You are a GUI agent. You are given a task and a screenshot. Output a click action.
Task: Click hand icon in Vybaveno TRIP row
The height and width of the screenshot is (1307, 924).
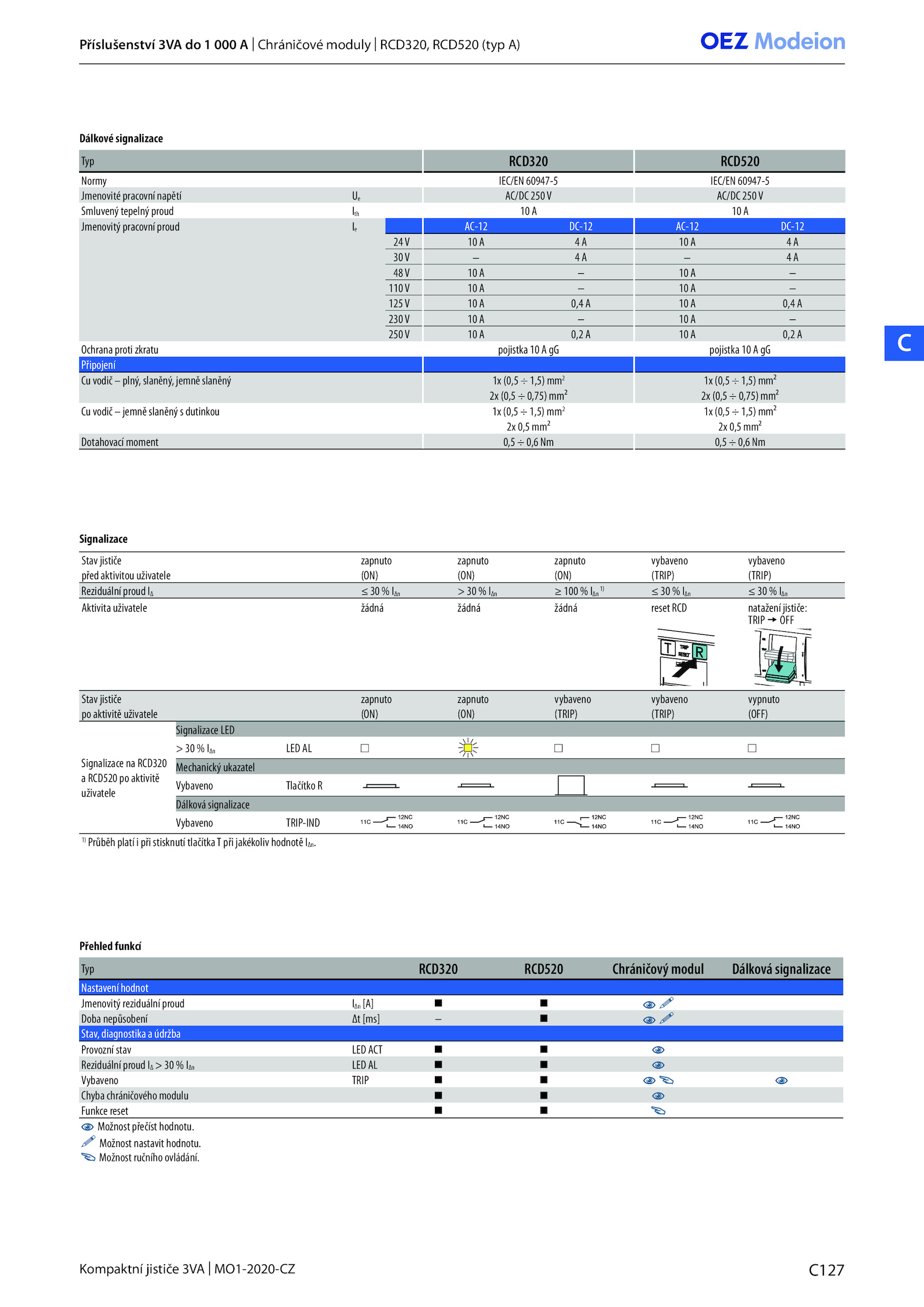click(667, 1080)
